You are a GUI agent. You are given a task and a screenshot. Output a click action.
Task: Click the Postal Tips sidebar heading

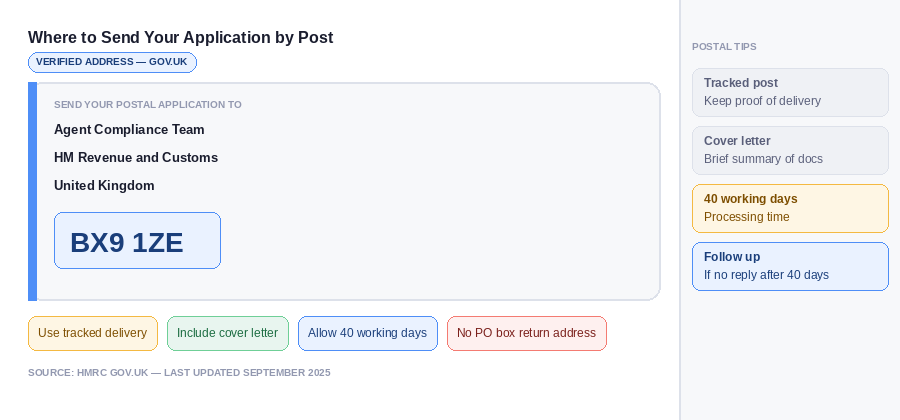coord(724,47)
